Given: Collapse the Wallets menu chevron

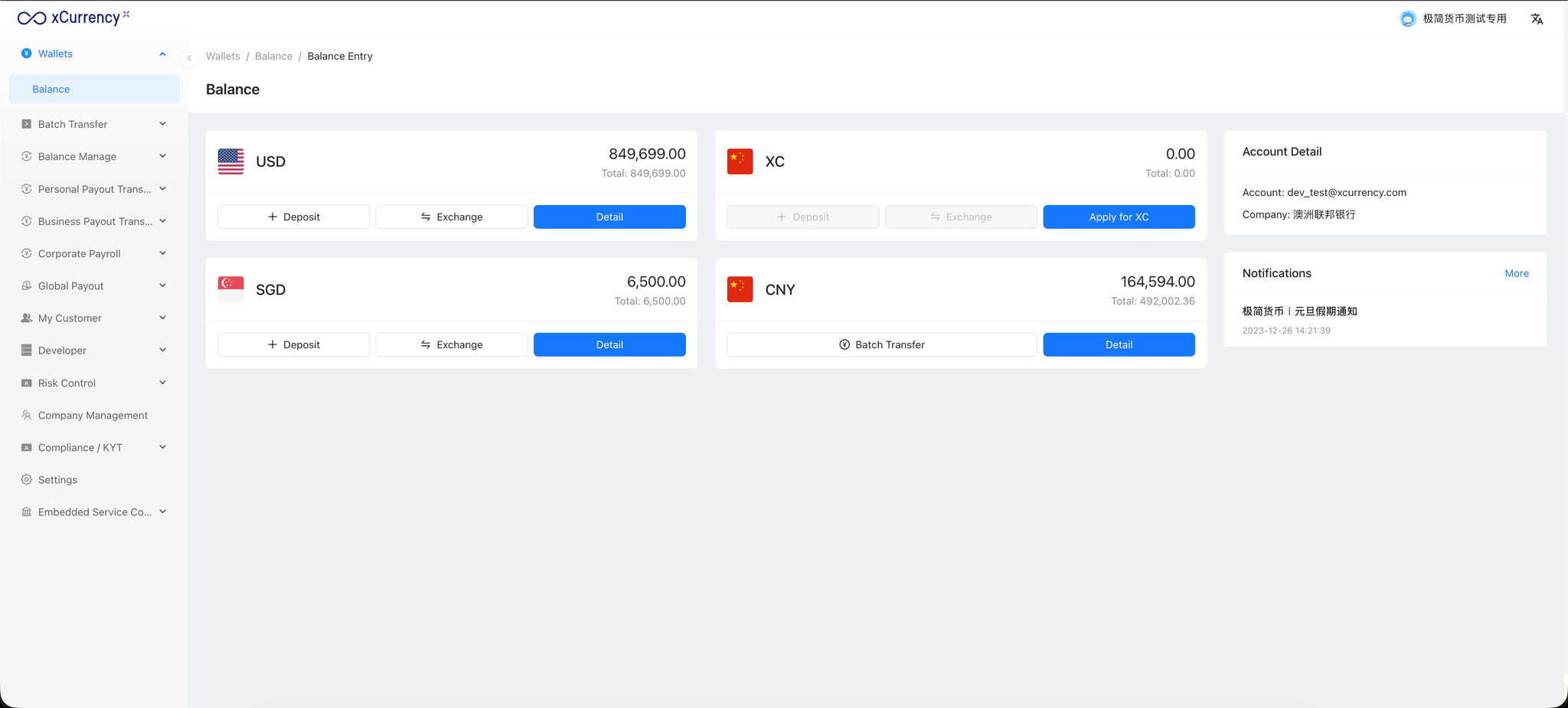Looking at the screenshot, I should click(x=162, y=54).
